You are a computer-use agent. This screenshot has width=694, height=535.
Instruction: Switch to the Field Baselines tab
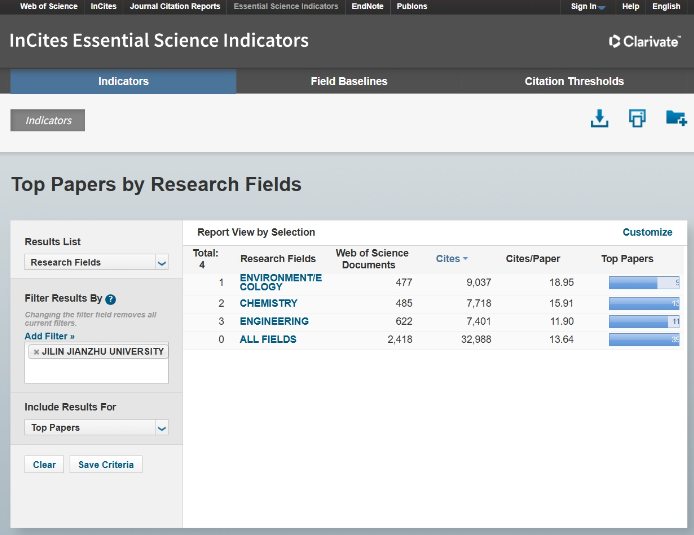pyautogui.click(x=349, y=81)
